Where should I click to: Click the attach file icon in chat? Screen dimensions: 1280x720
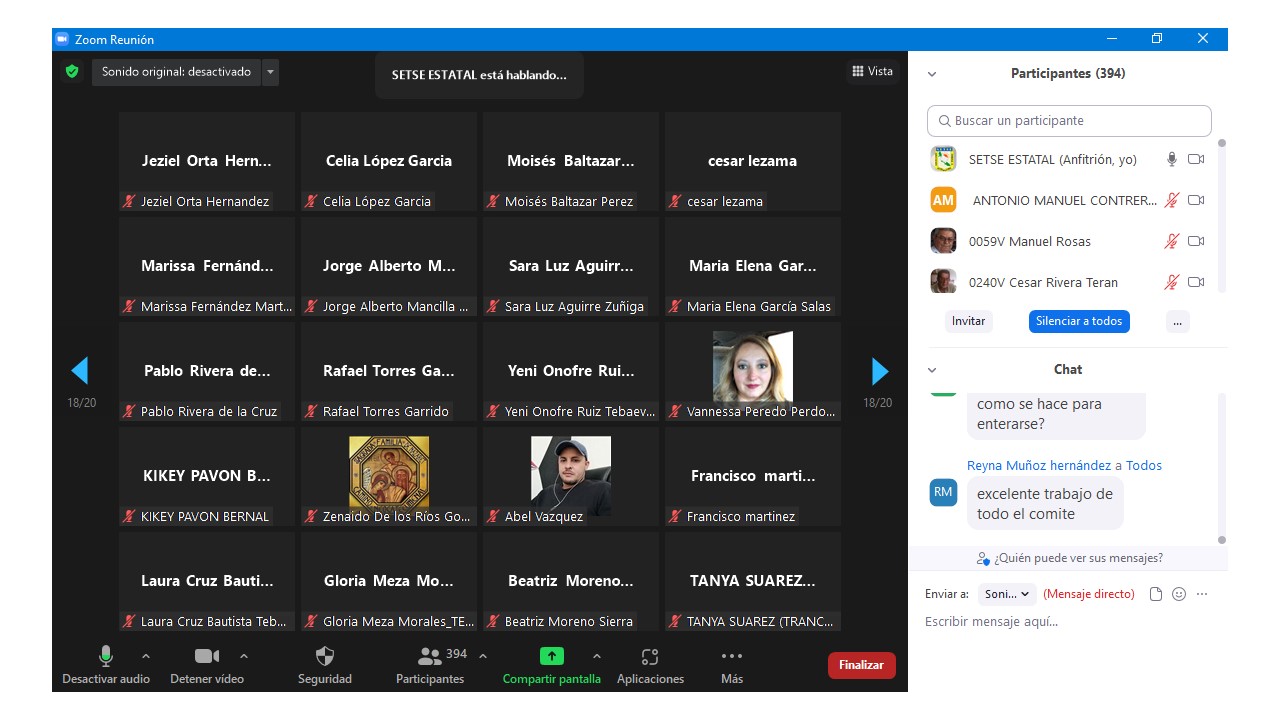coord(1156,594)
